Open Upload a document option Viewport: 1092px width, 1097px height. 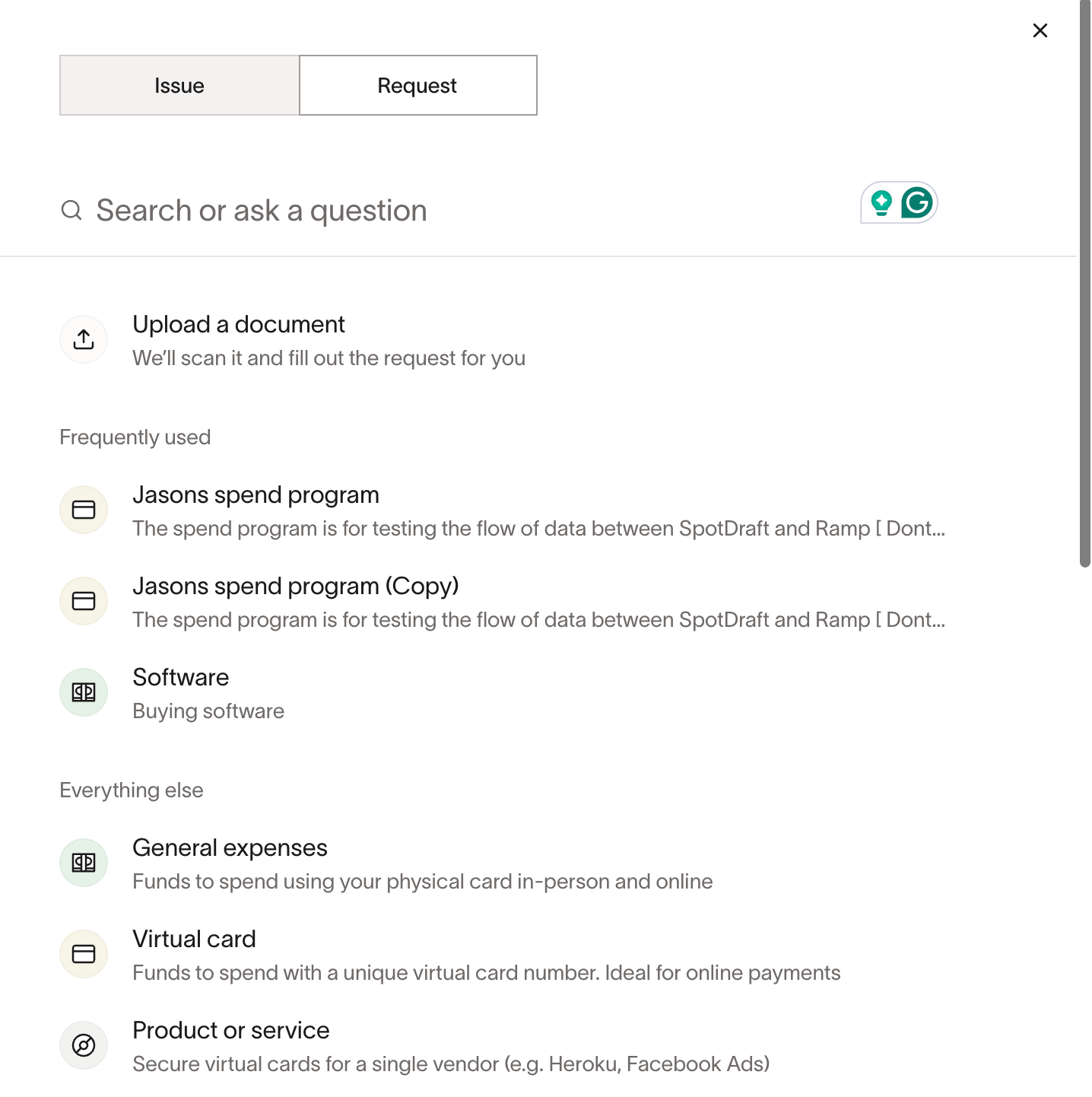239,325
